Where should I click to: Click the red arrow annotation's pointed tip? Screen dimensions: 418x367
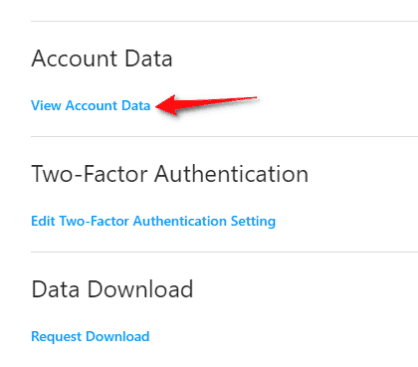tap(158, 107)
